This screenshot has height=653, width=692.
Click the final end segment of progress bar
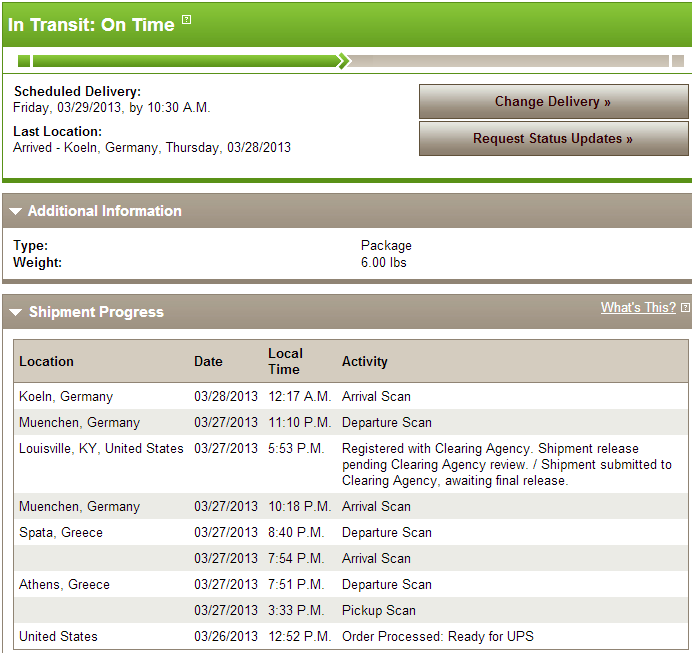(x=678, y=61)
